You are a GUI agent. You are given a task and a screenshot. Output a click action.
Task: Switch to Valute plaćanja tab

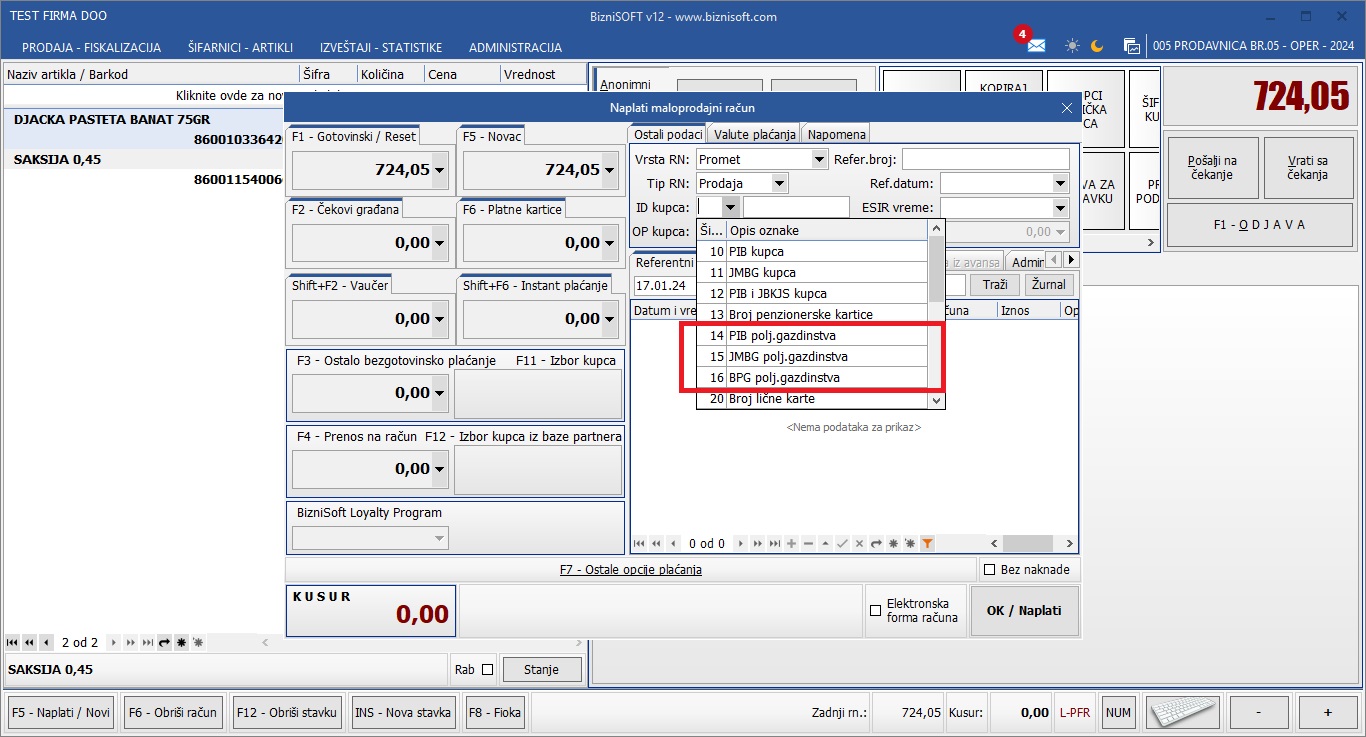point(755,134)
